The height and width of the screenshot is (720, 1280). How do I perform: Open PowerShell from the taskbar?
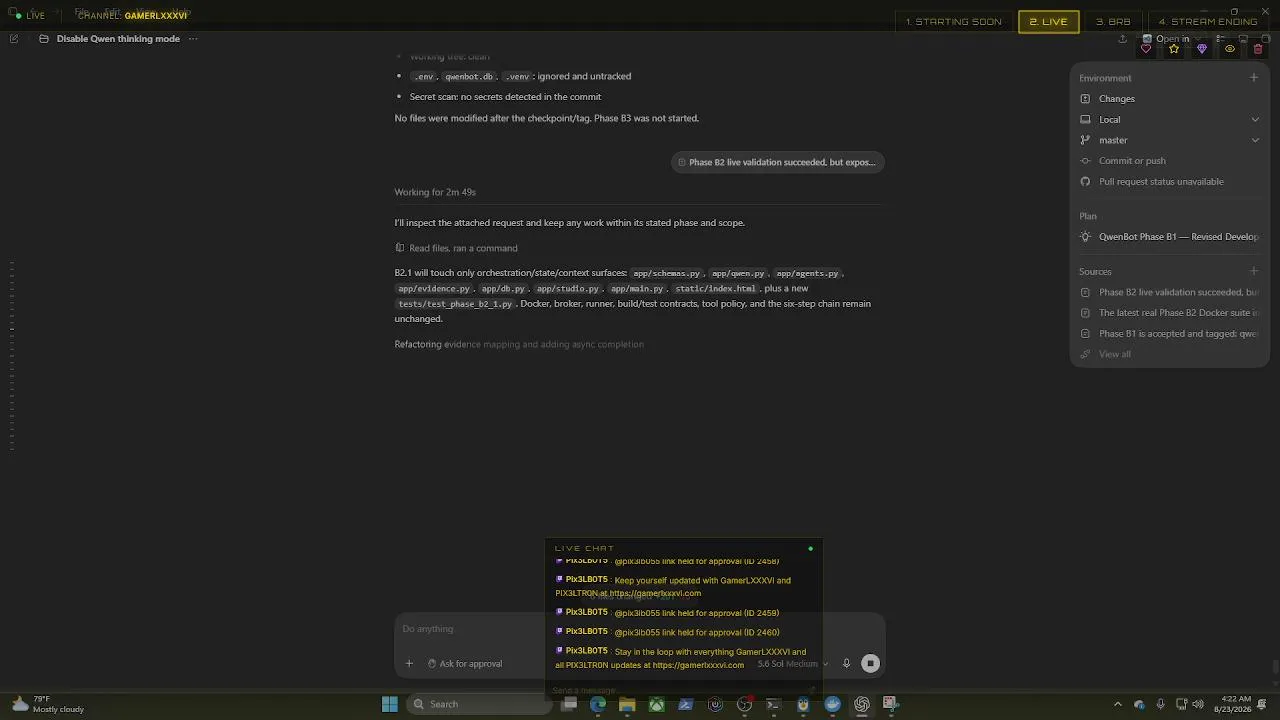686,704
